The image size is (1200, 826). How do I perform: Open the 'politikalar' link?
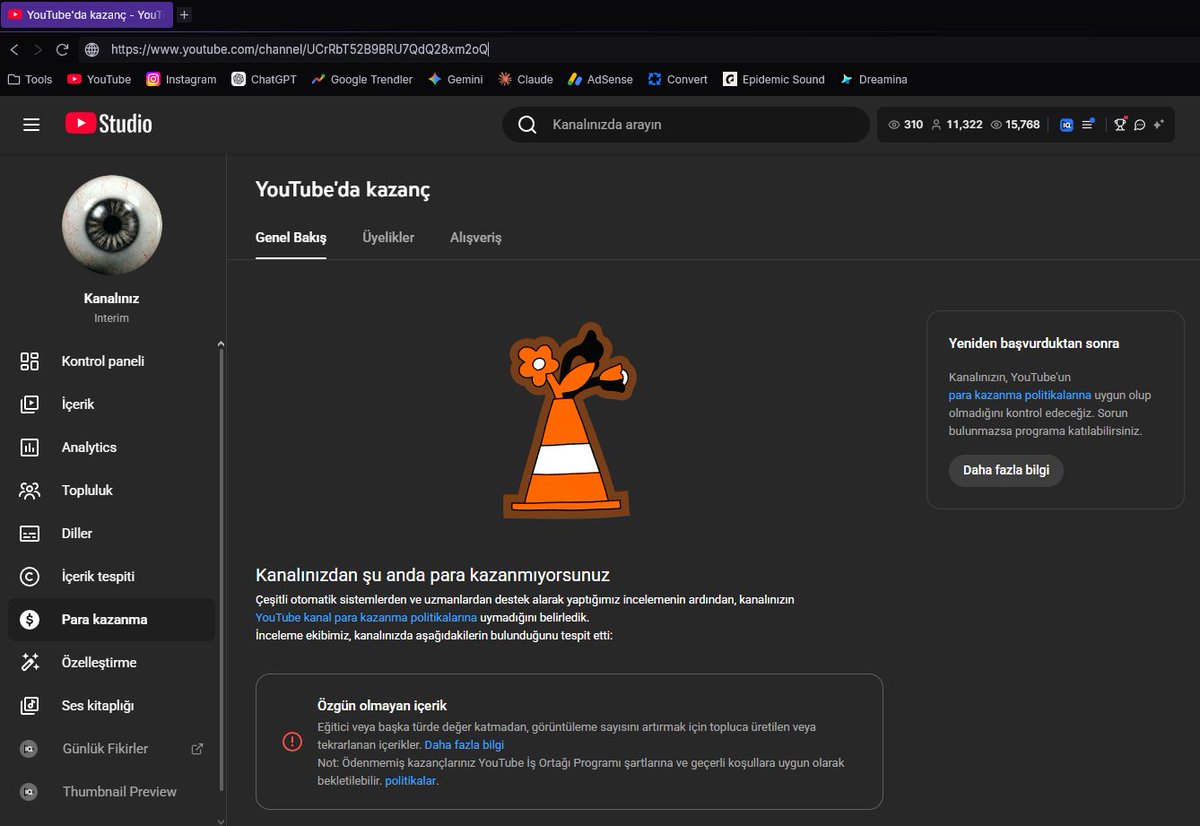tap(411, 781)
